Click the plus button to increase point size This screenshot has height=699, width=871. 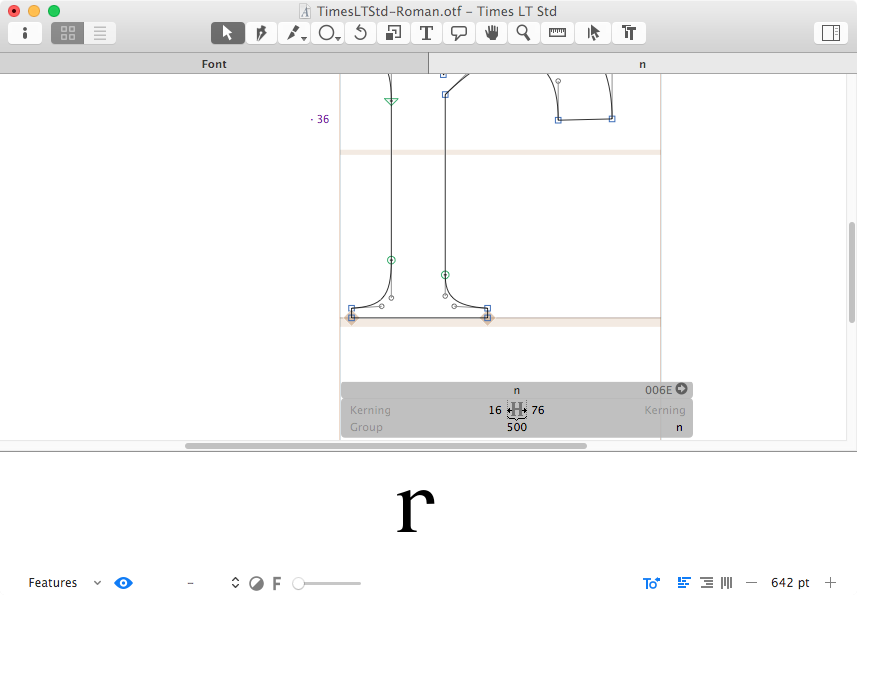pos(830,583)
